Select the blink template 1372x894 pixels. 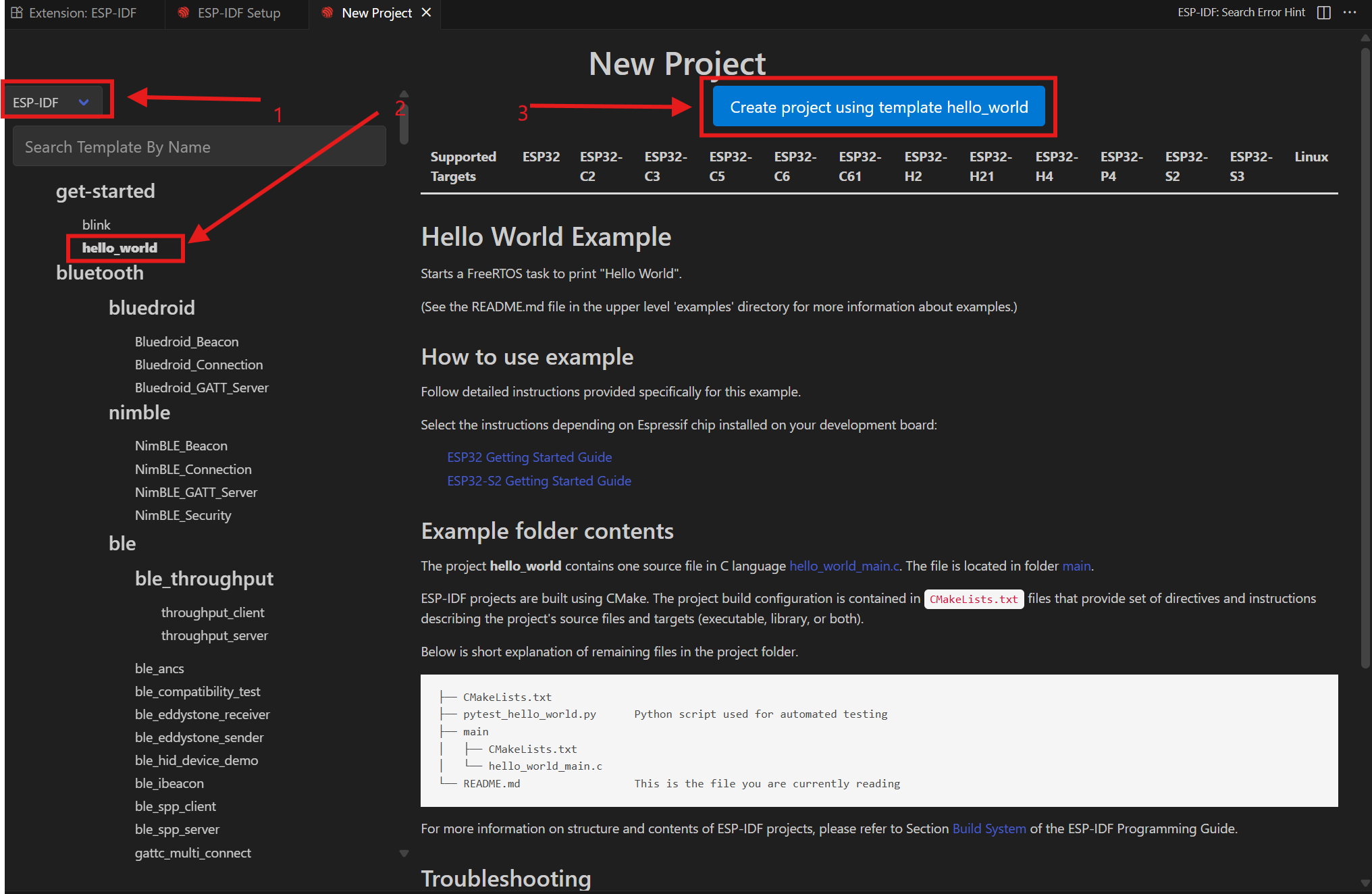pyautogui.click(x=96, y=225)
